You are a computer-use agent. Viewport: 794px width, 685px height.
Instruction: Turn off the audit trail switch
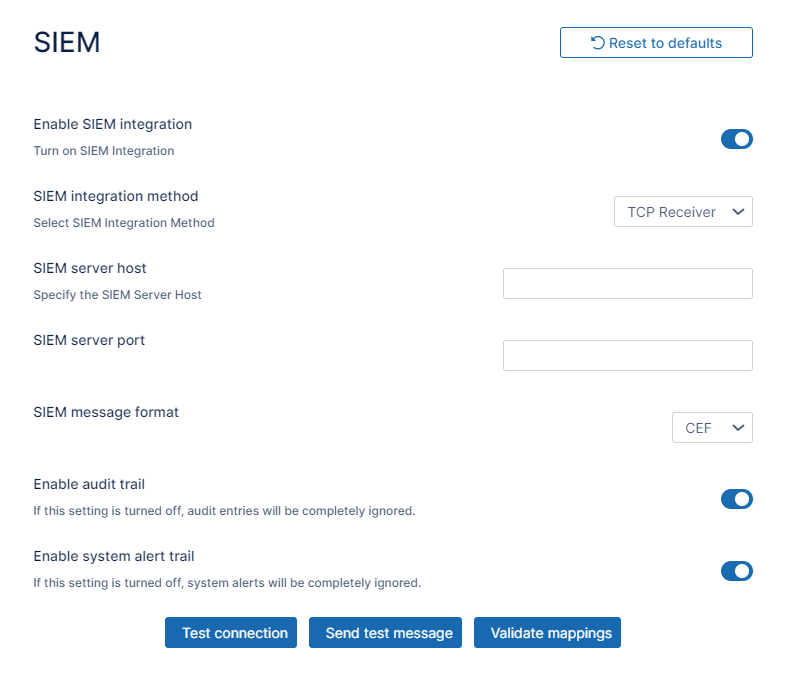[736, 499]
